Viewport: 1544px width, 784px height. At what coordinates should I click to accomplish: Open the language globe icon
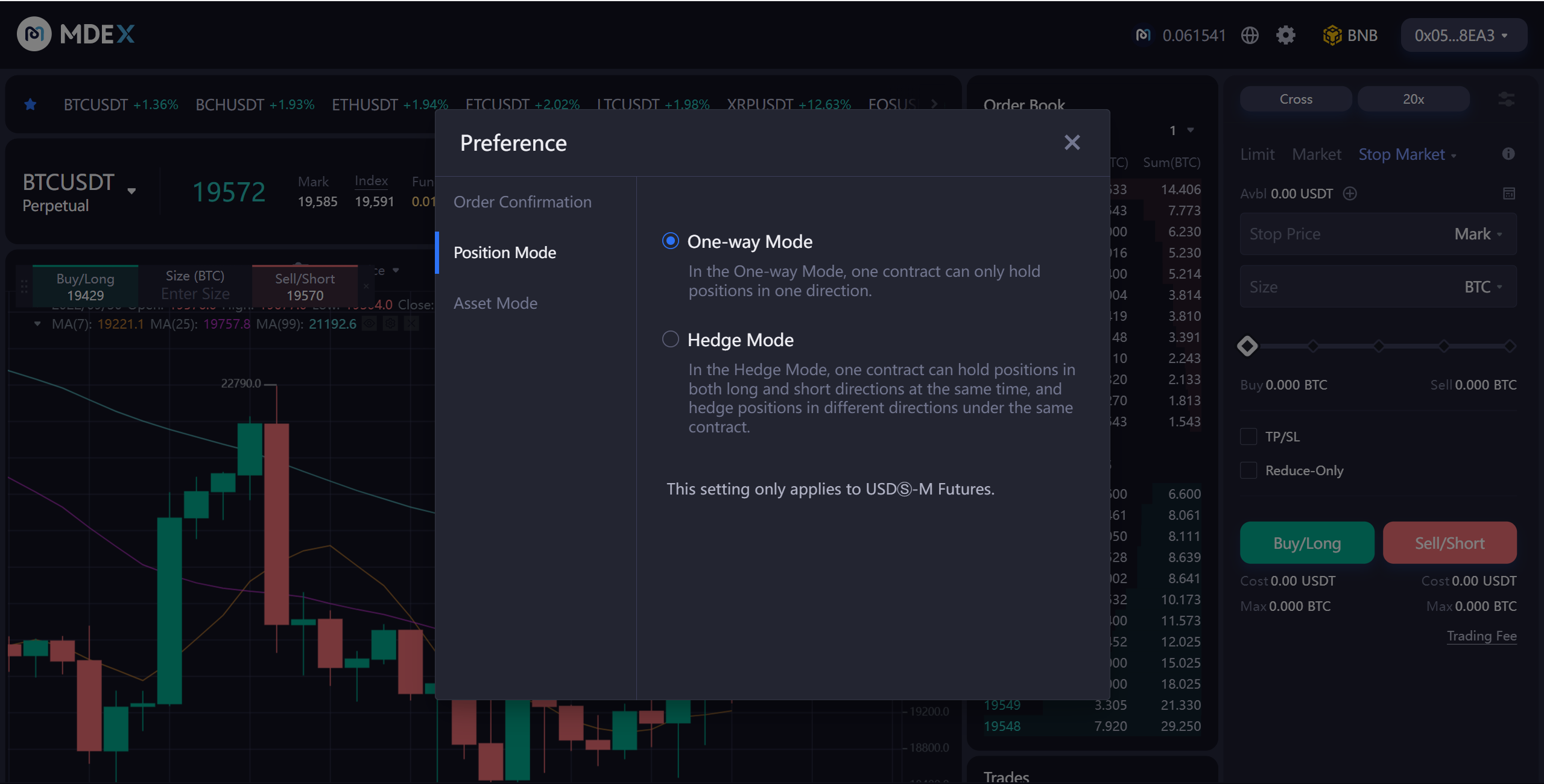1250,36
